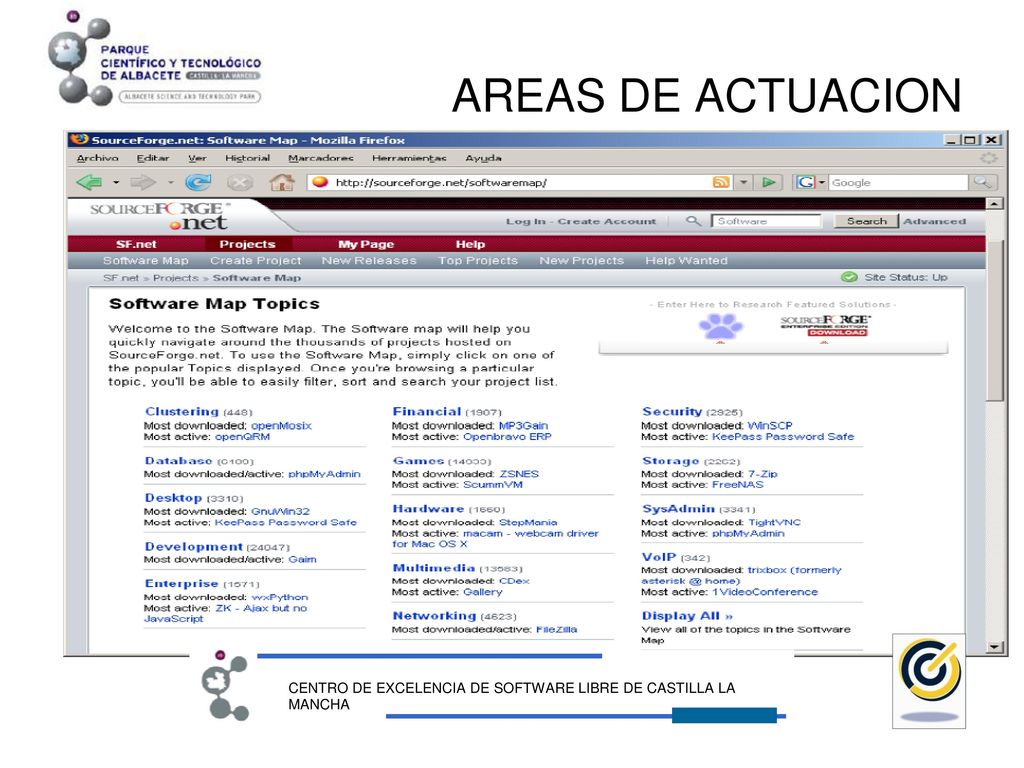This screenshot has height=768, width=1024.
Task: Open the VoIP topic
Action: [659, 557]
